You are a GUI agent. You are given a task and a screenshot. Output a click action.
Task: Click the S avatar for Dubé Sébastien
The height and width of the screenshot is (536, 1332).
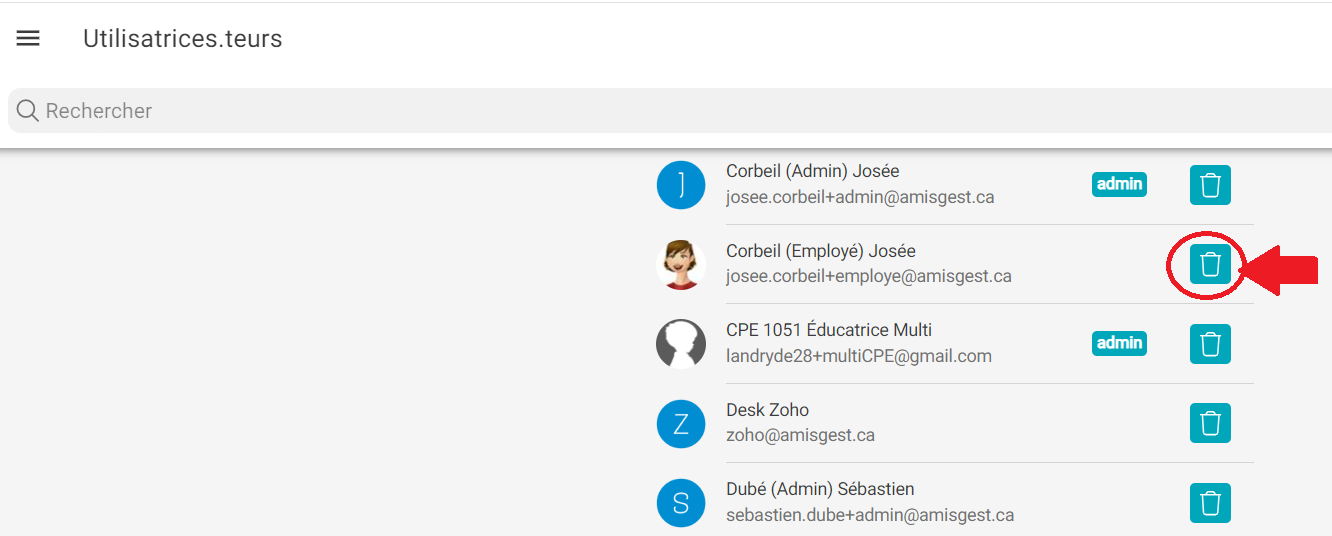pyautogui.click(x=681, y=503)
